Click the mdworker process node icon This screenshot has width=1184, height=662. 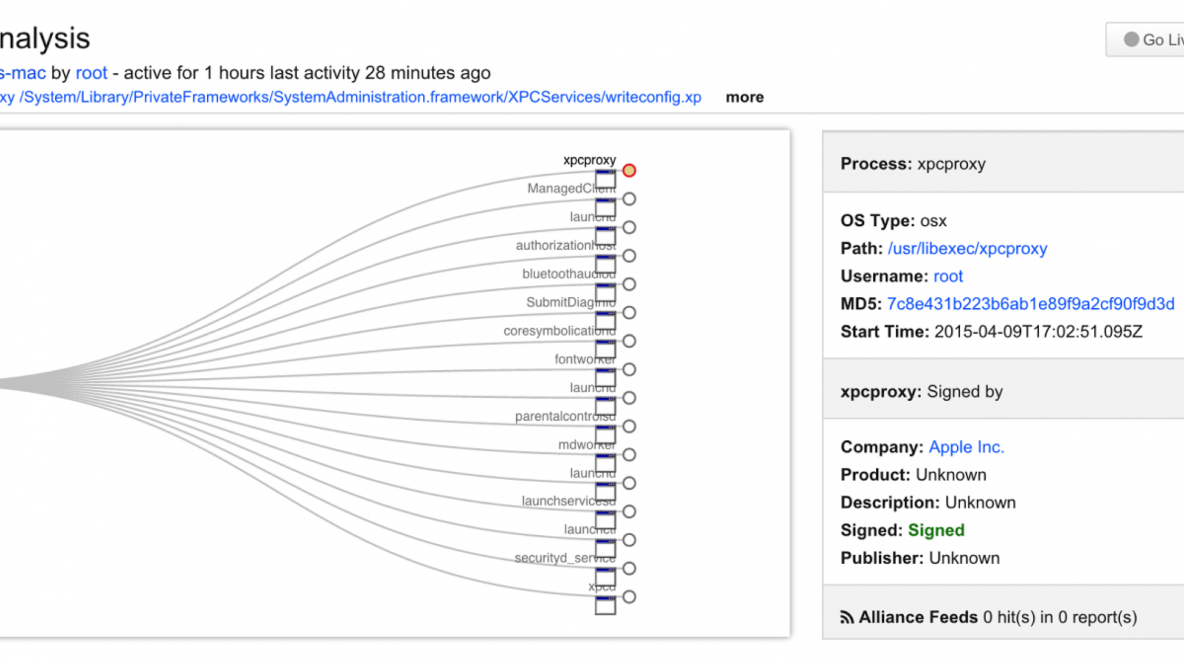pos(605,463)
